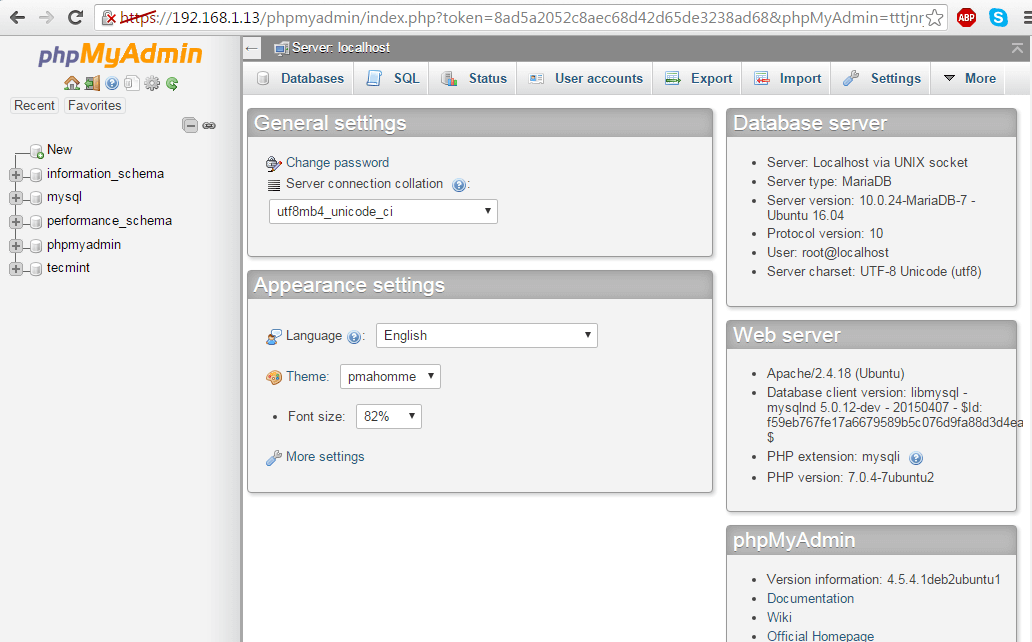Select the New item in database tree
Image resolution: width=1032 pixels, height=642 pixels.
tap(59, 150)
